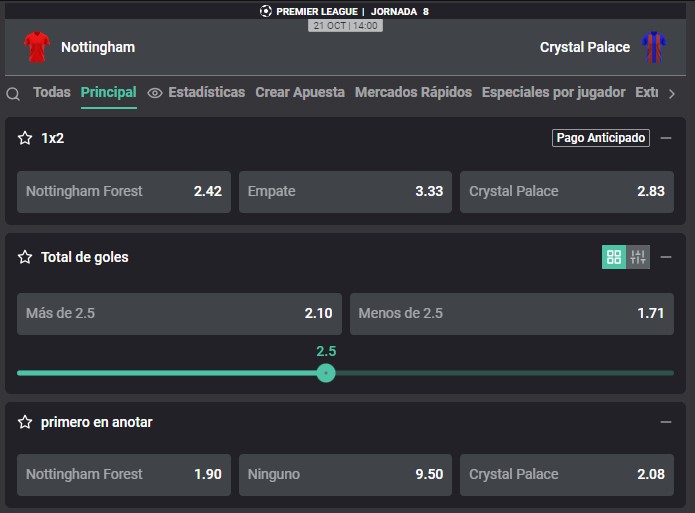Collapse the primero en anotar section
This screenshot has height=513, width=695.
click(x=666, y=422)
